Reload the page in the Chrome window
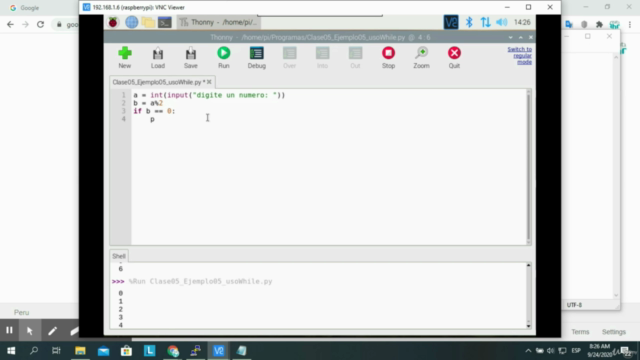Screen dimensions: 640x360 pos(40,24)
